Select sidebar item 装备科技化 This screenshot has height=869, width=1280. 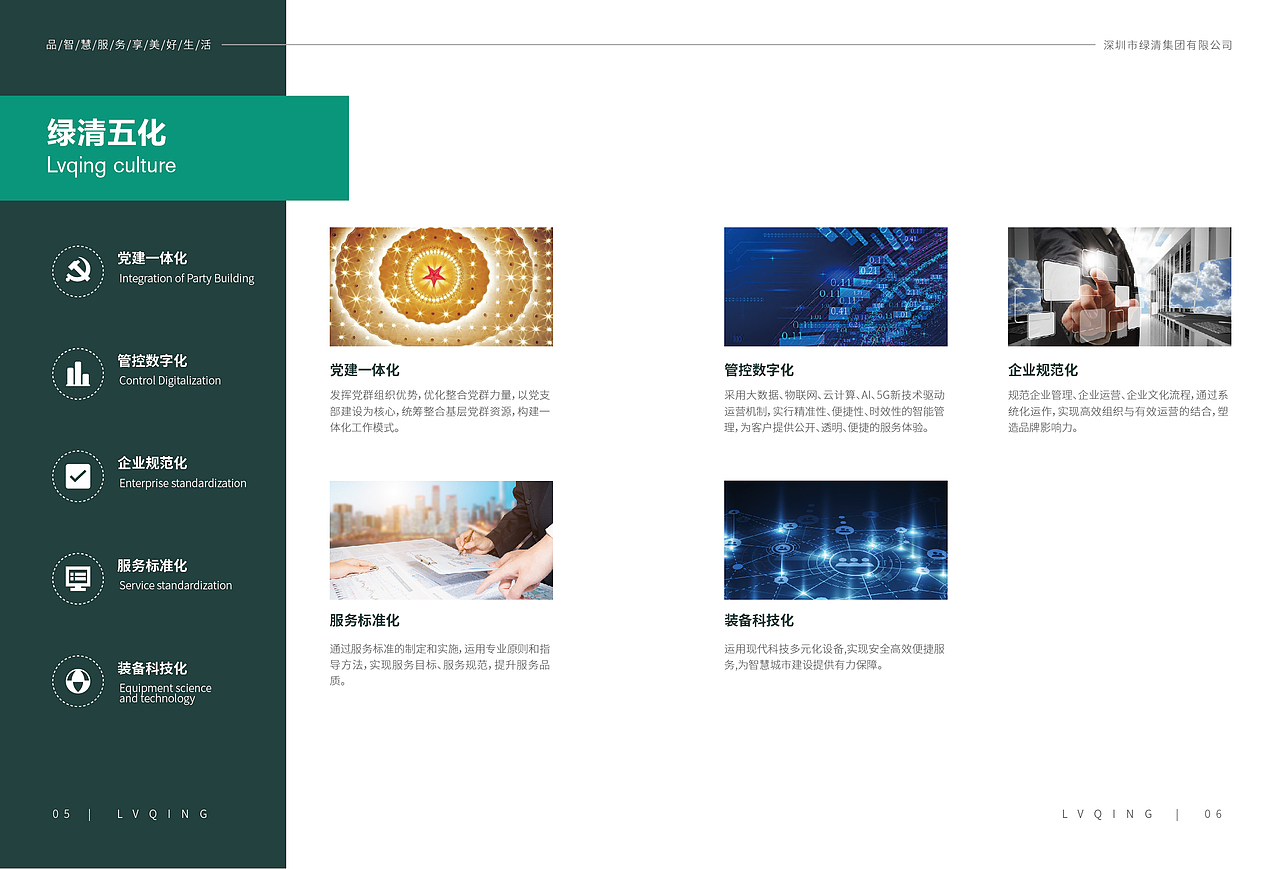152,668
